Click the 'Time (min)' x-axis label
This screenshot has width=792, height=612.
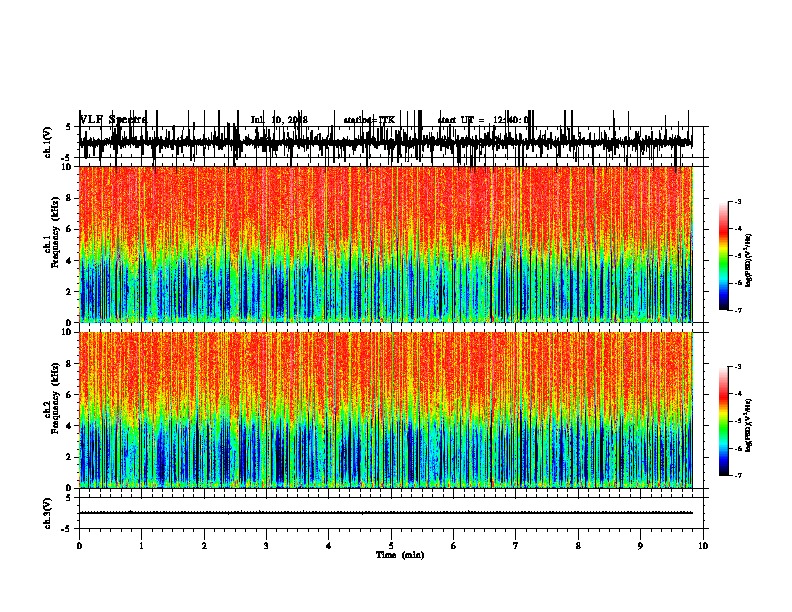point(400,555)
